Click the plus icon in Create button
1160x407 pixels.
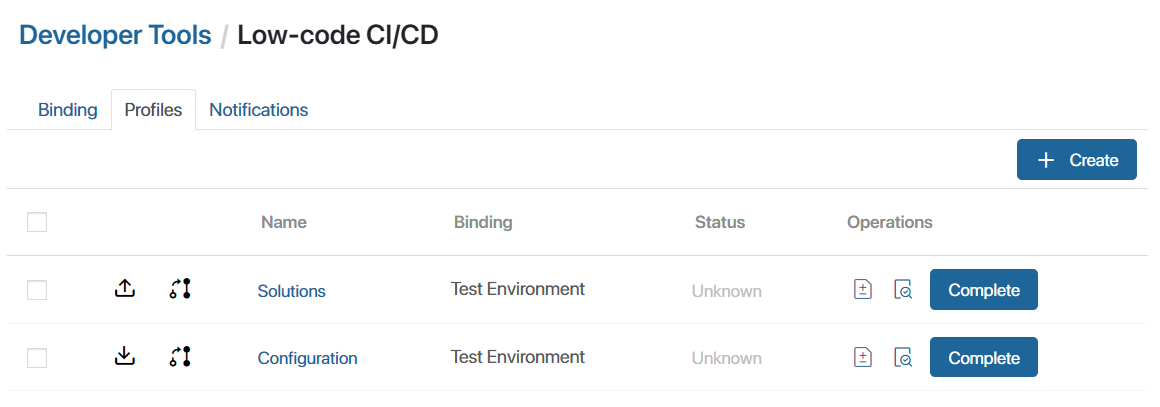(1045, 160)
